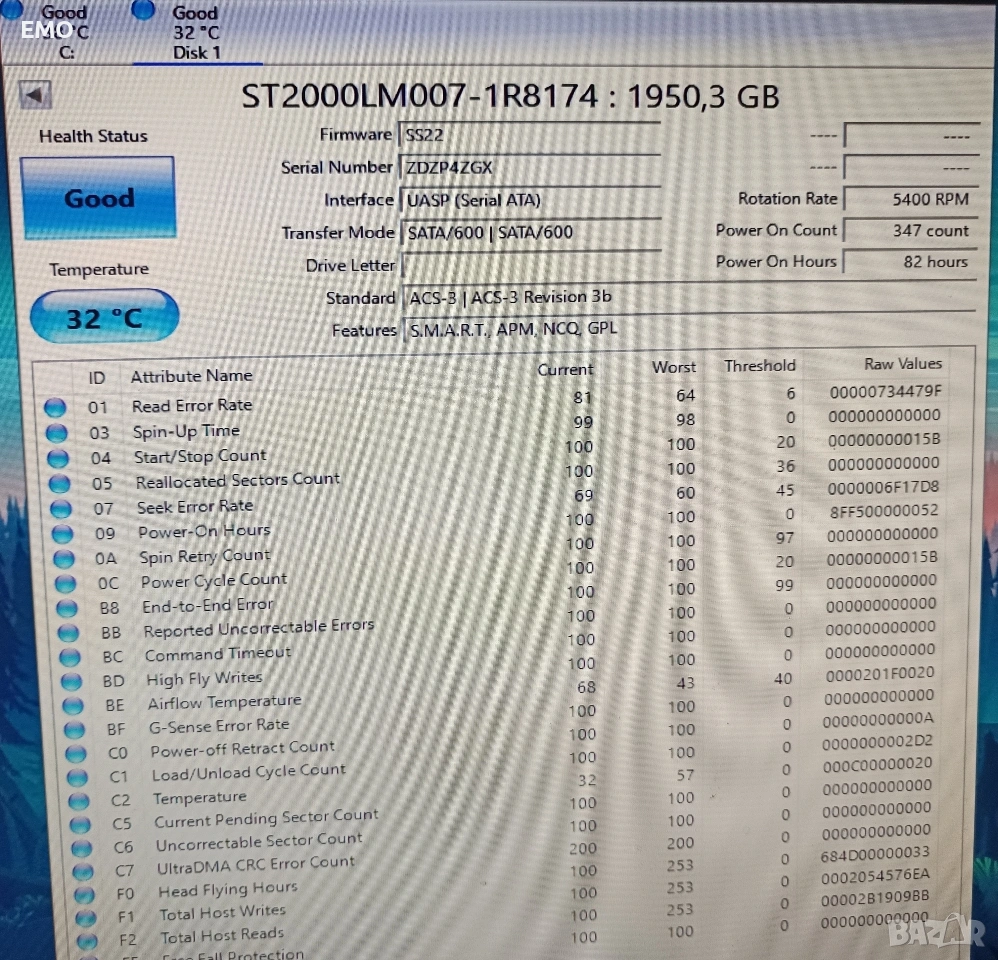The width and height of the screenshot is (998, 960).
Task: Go to previous disk with arrow button
Action: tap(35, 95)
